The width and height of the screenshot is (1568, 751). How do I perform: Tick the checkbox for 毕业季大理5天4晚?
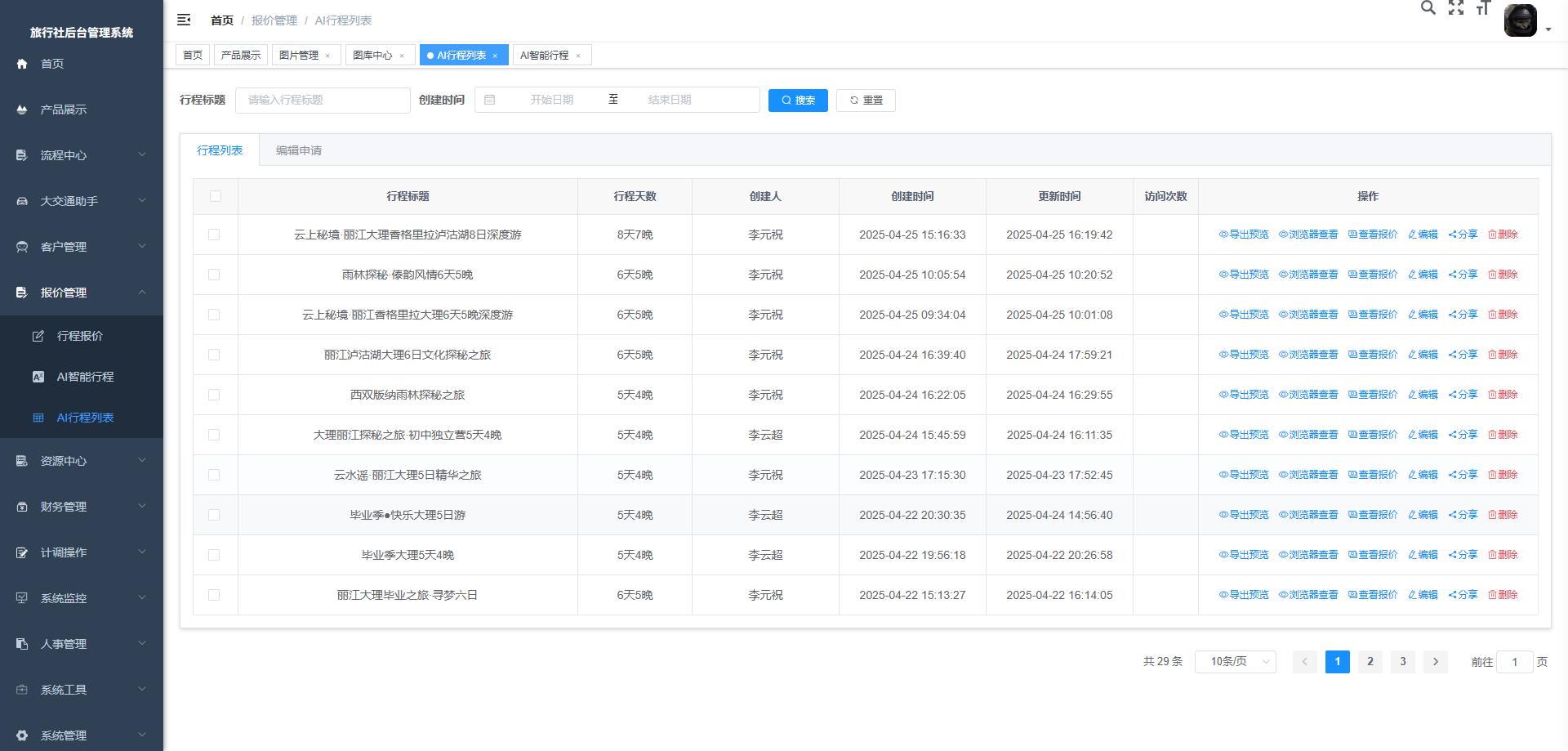click(214, 555)
